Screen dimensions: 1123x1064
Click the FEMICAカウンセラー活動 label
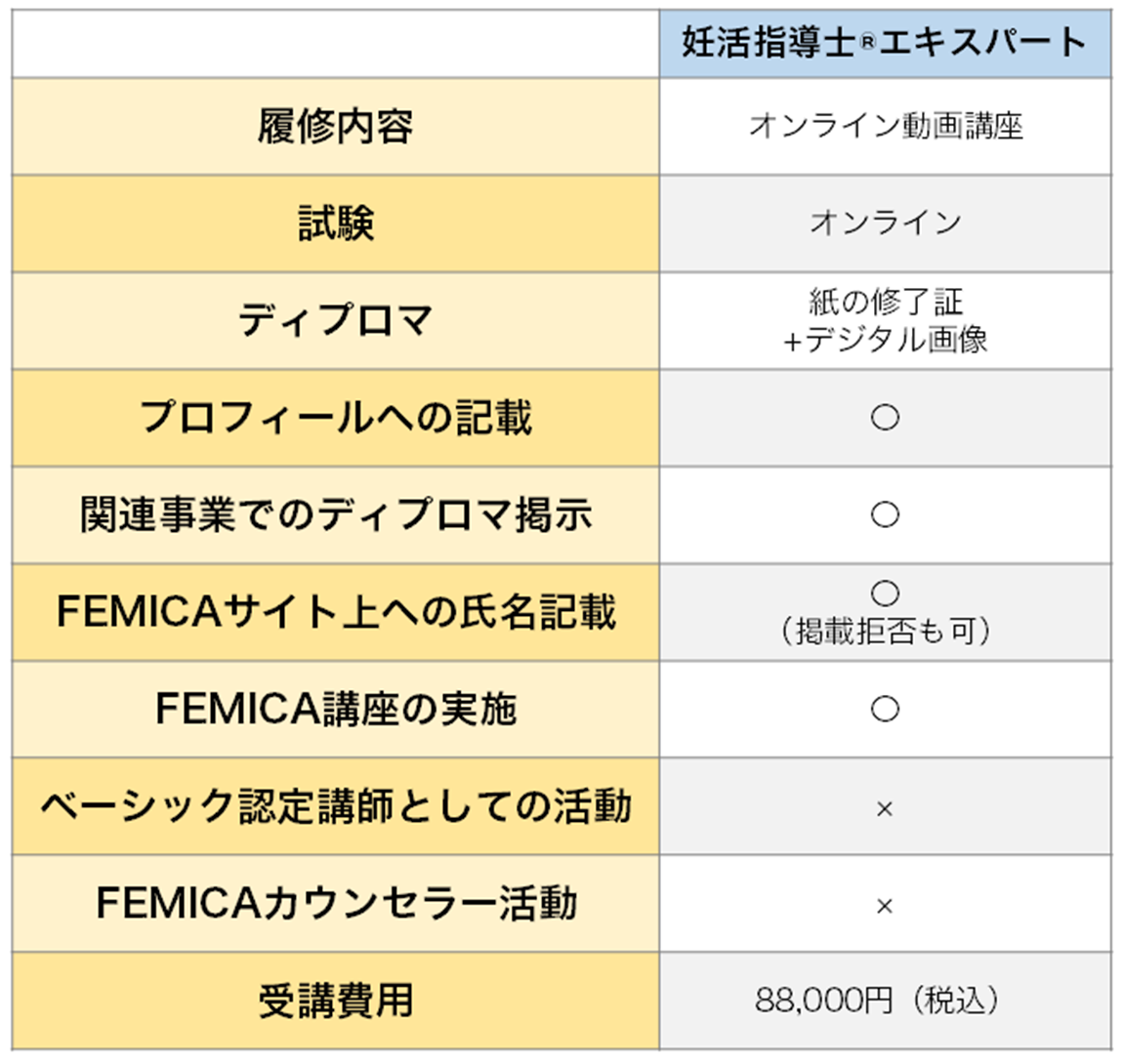point(335,903)
